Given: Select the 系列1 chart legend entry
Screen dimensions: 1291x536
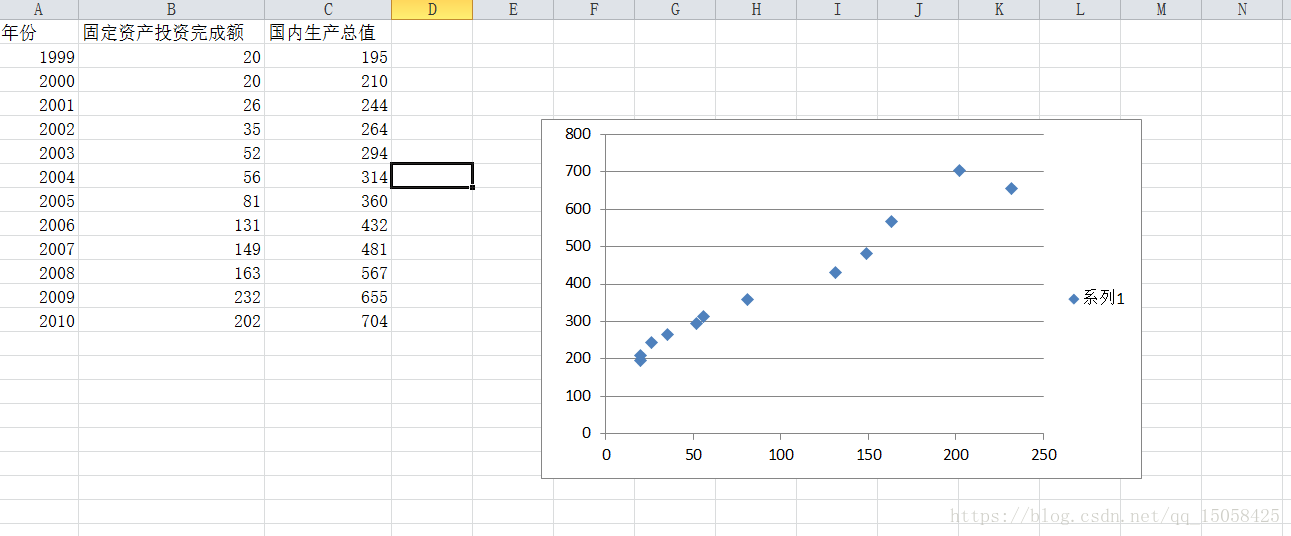Looking at the screenshot, I should coord(1097,298).
